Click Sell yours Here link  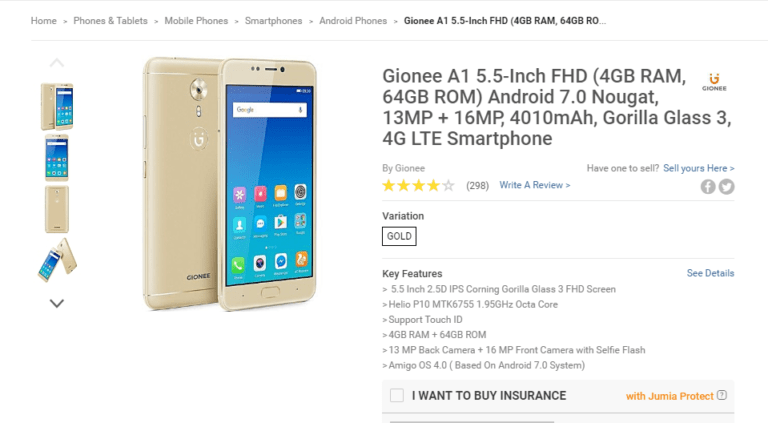click(699, 168)
